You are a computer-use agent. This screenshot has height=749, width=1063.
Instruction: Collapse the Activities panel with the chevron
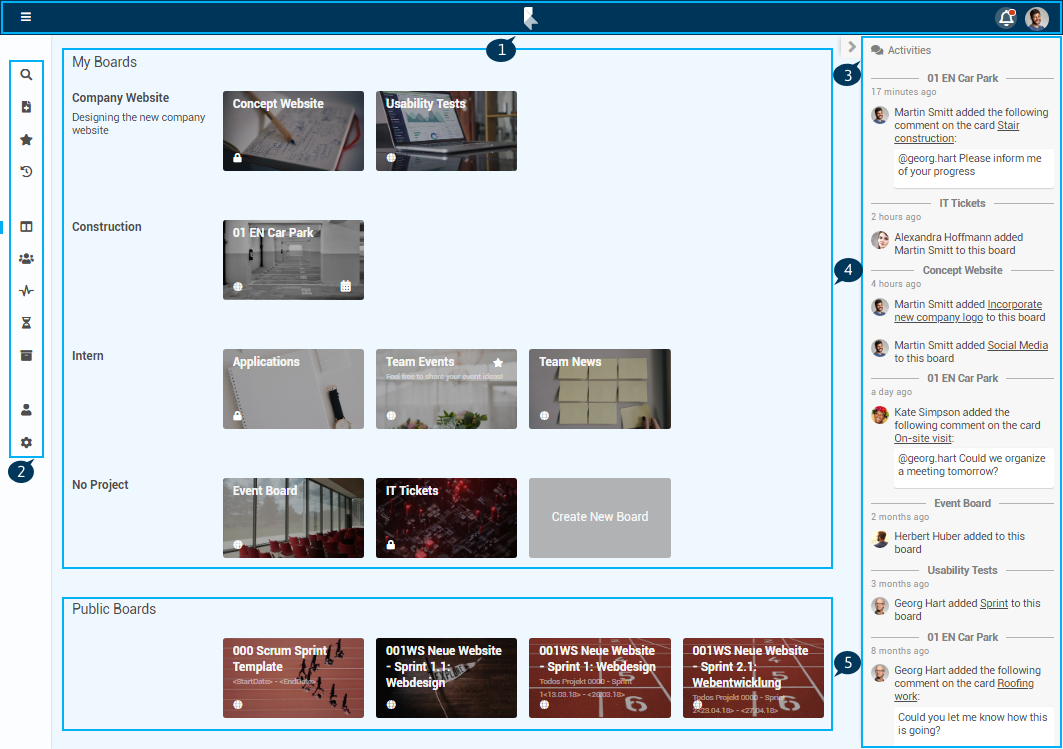(x=851, y=46)
